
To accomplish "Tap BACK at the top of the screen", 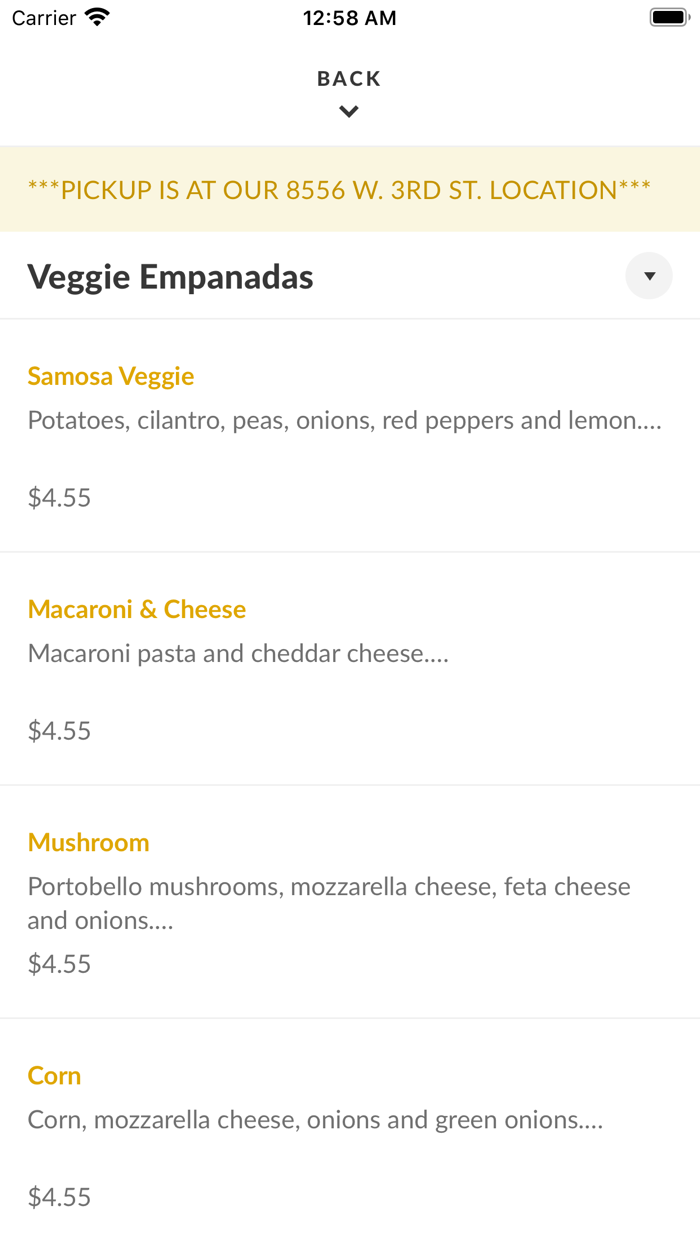I will [349, 77].
